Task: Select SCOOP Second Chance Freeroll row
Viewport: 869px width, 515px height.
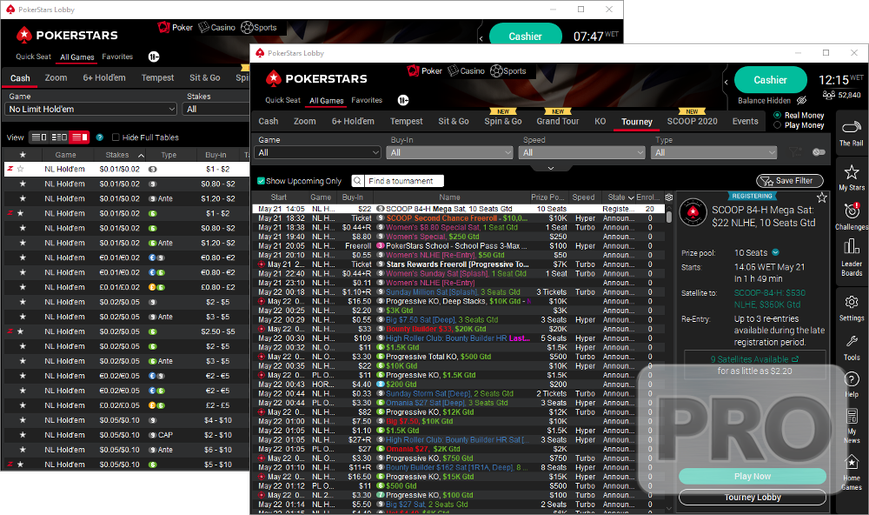Action: tap(458, 218)
